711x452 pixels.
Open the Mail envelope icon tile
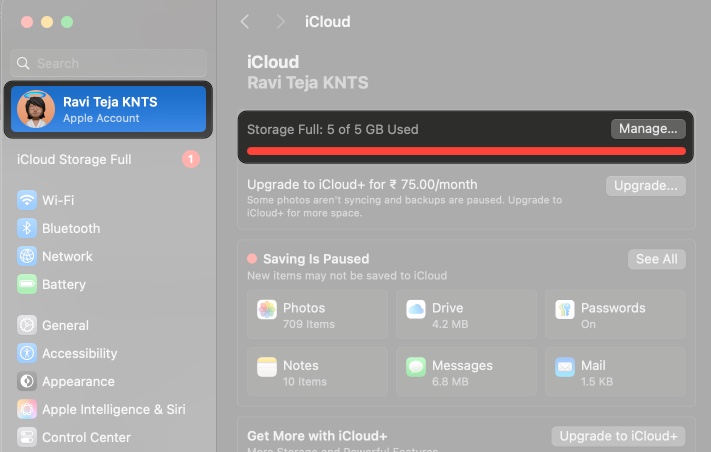565,367
